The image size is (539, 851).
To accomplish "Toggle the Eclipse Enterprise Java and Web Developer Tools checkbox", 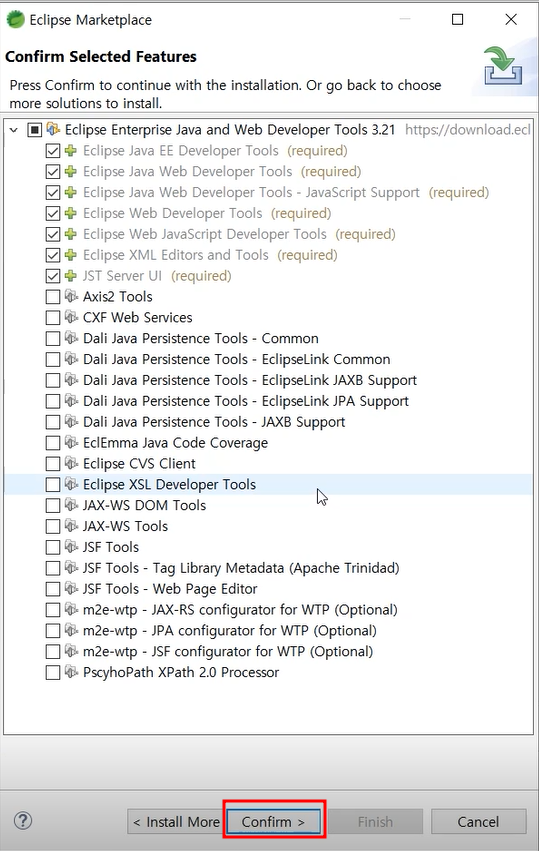I will (34, 130).
